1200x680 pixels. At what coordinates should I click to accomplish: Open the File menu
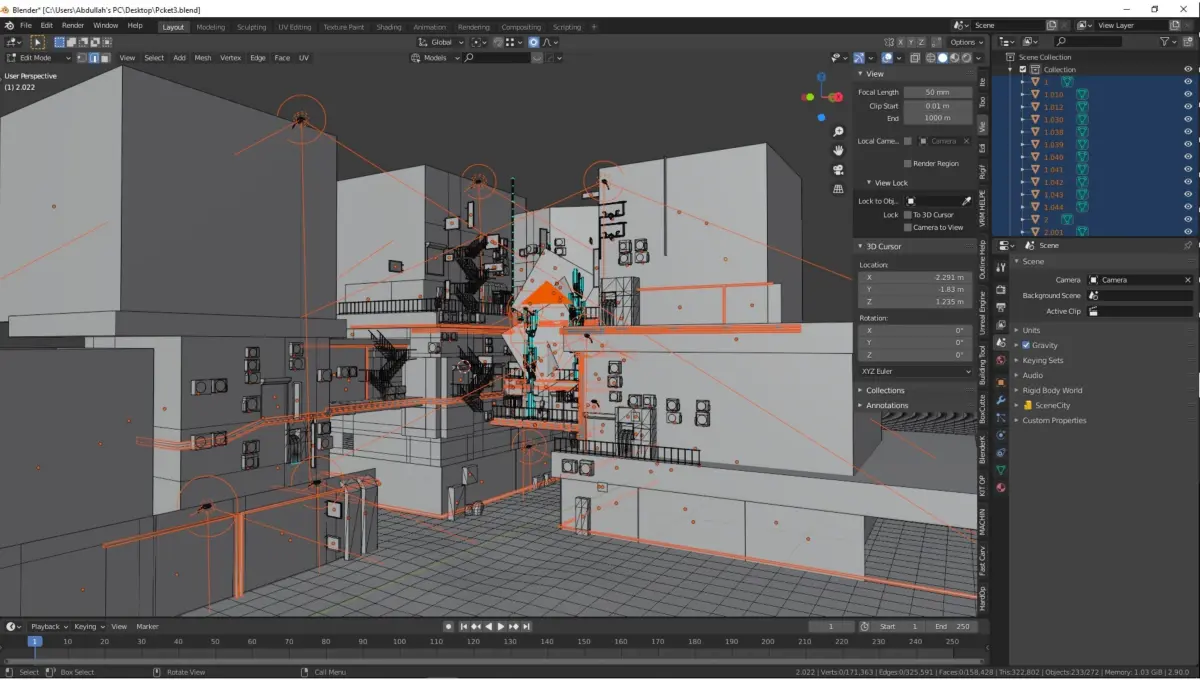click(25, 25)
